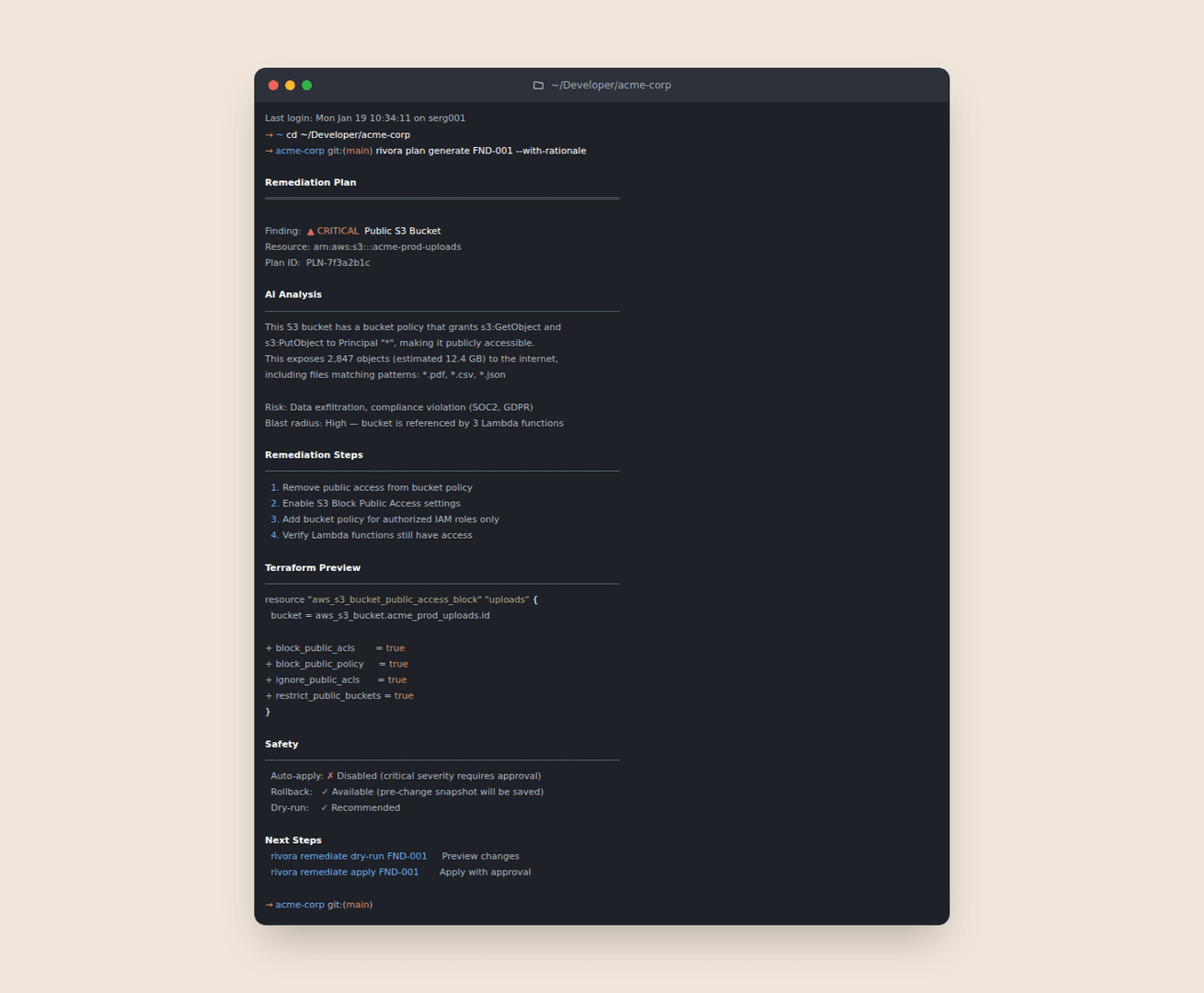1204x993 pixels.
Task: Click the Plan ID PLN-7f3a2b1c value
Action: click(x=338, y=263)
